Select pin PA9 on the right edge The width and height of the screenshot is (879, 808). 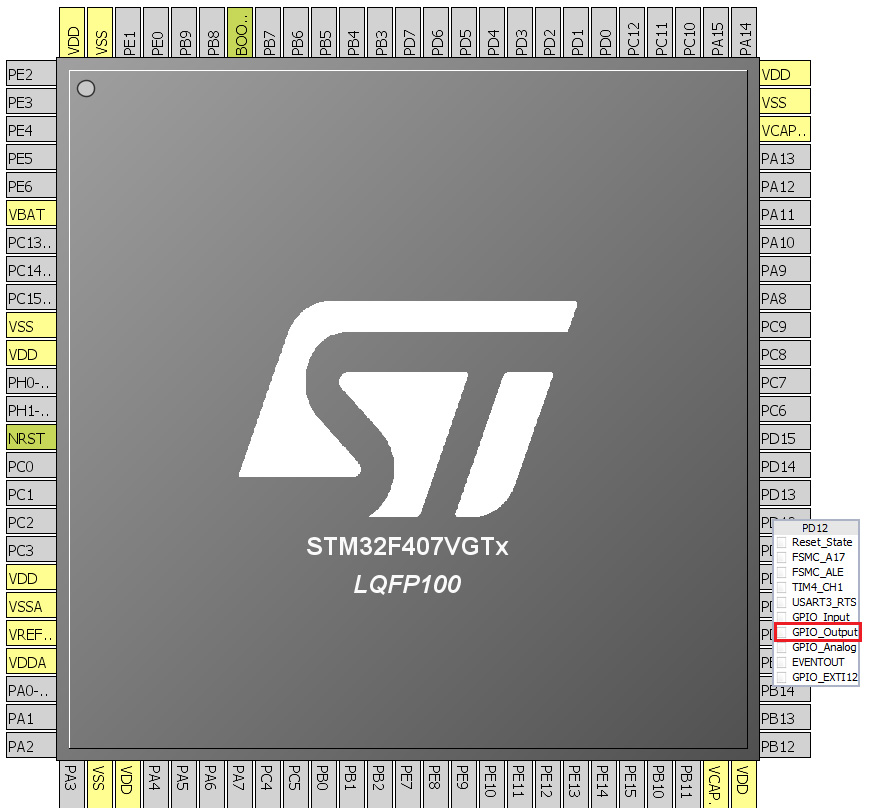(x=785, y=270)
